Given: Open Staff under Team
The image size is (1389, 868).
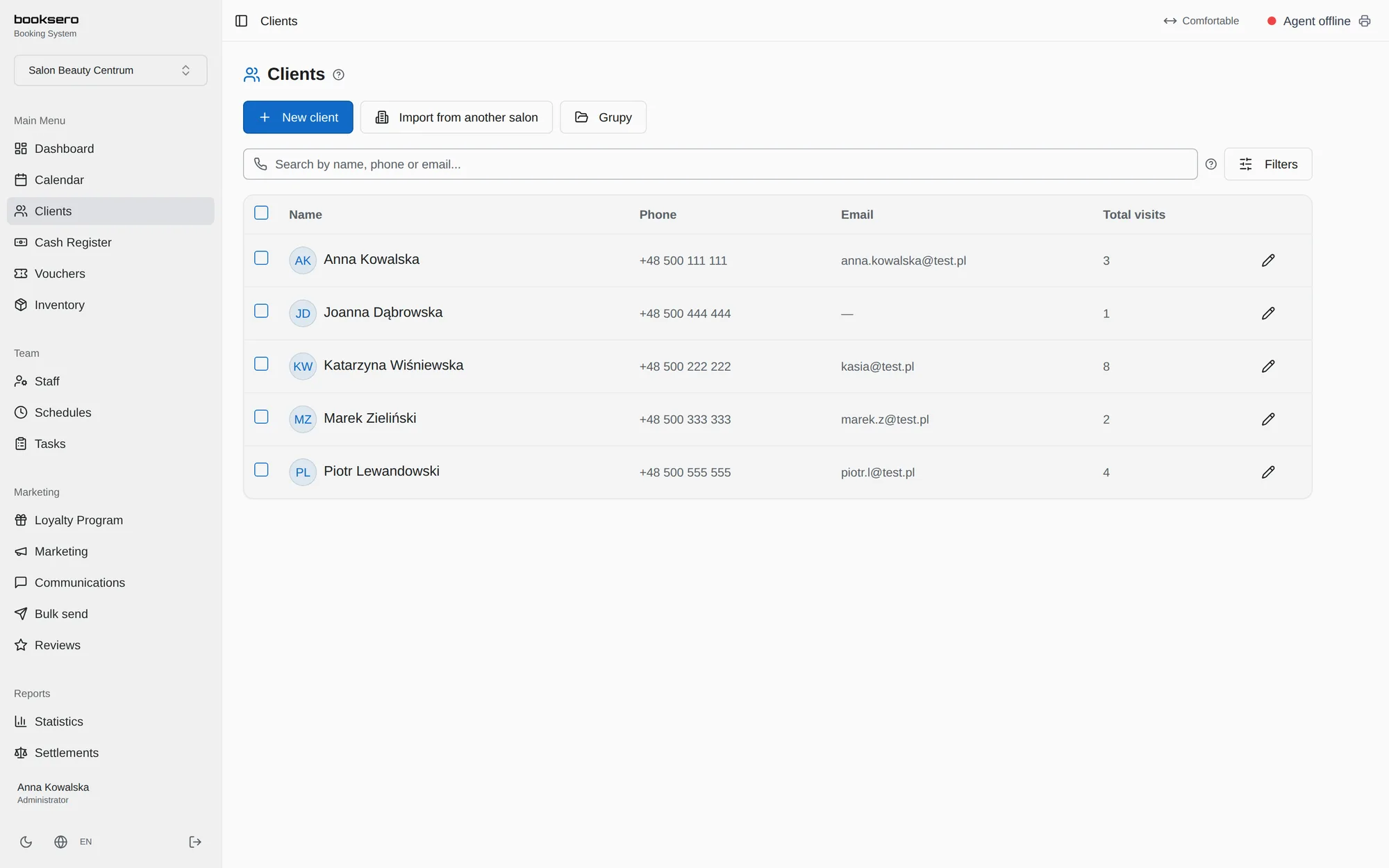Looking at the screenshot, I should pyautogui.click(x=110, y=381).
